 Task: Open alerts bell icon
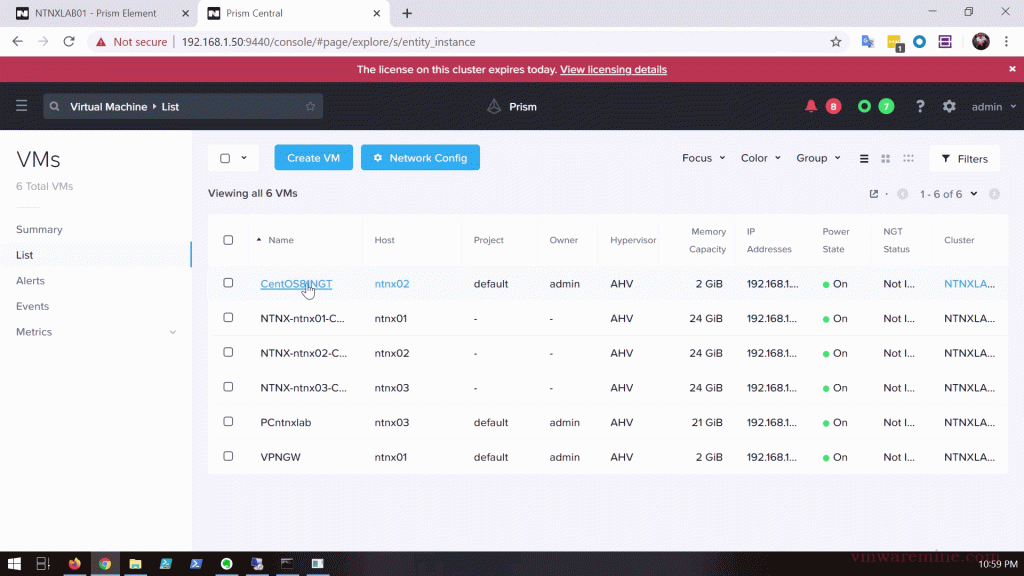[810, 106]
